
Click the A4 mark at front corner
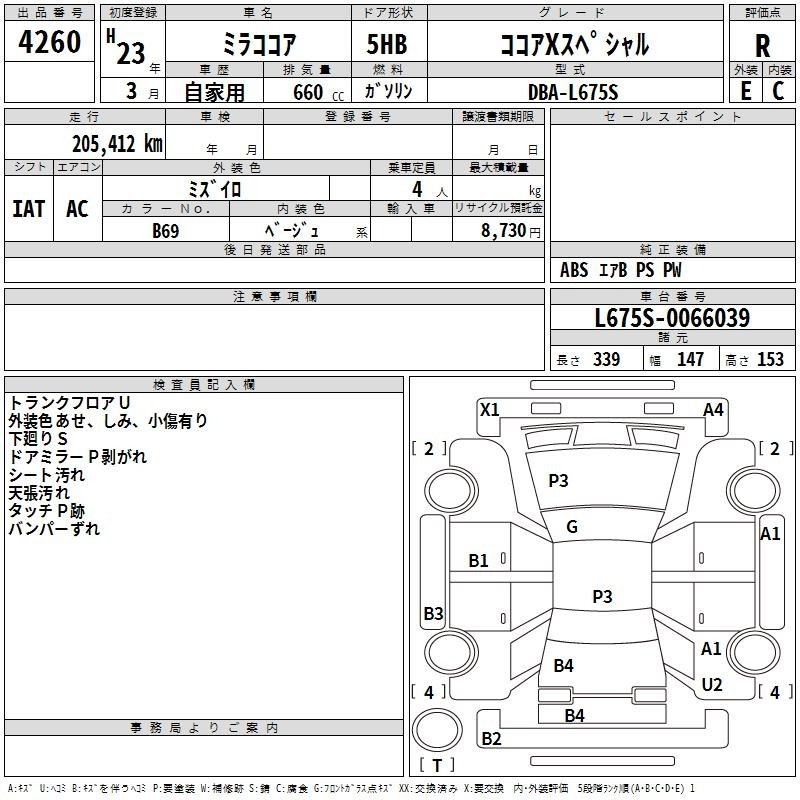(713, 409)
